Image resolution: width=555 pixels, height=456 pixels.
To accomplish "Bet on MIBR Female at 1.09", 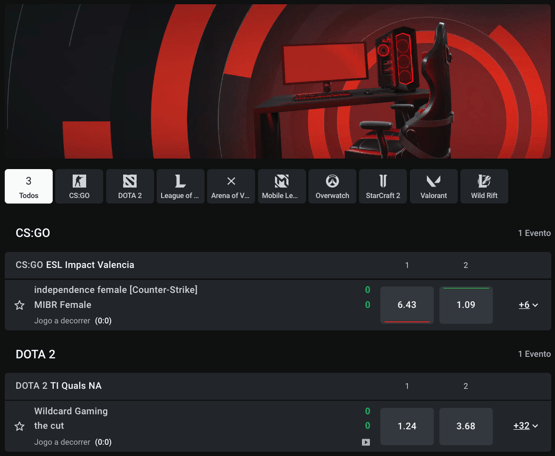I will click(466, 305).
